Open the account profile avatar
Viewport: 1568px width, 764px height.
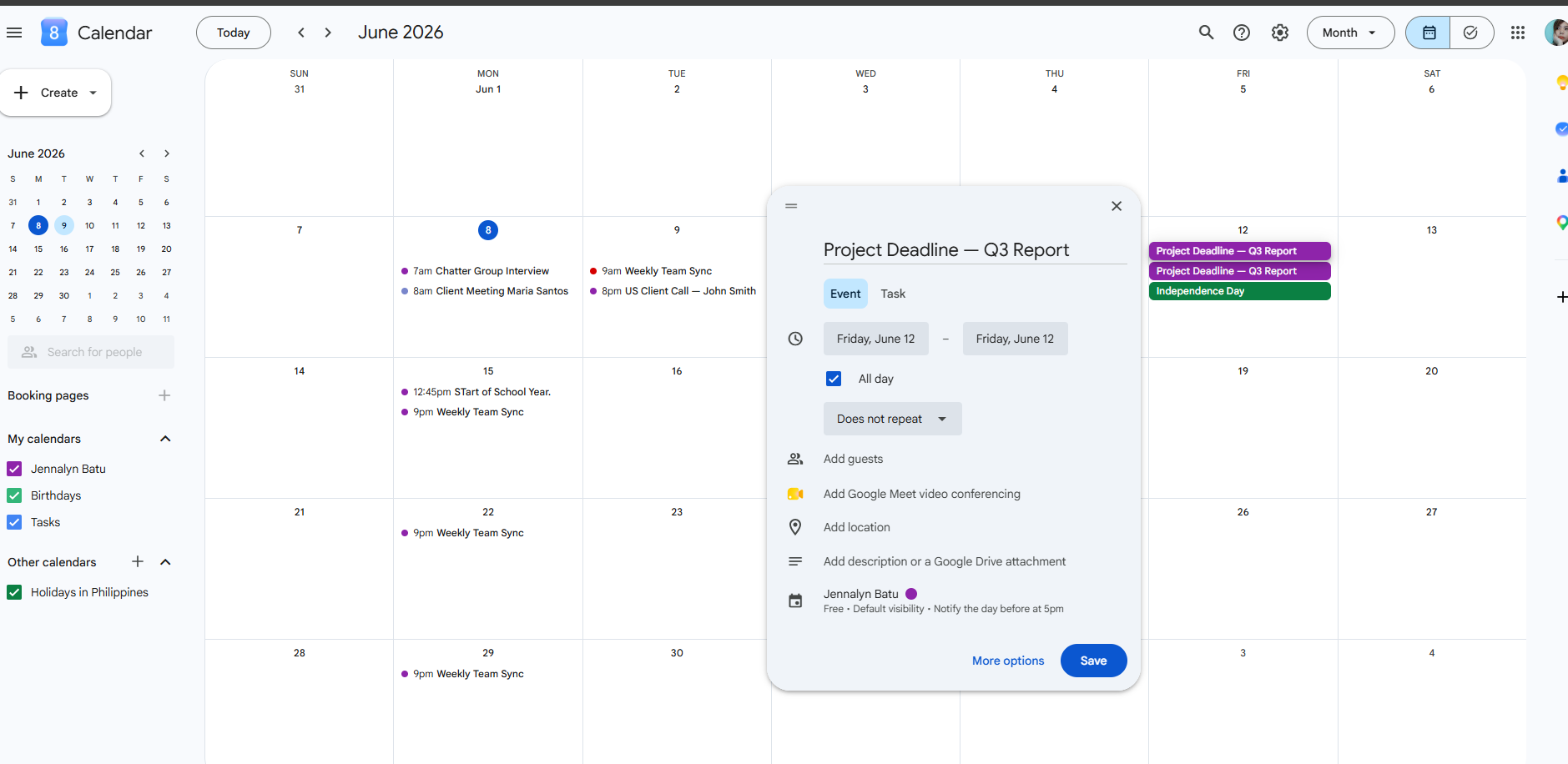pyautogui.click(x=1556, y=33)
